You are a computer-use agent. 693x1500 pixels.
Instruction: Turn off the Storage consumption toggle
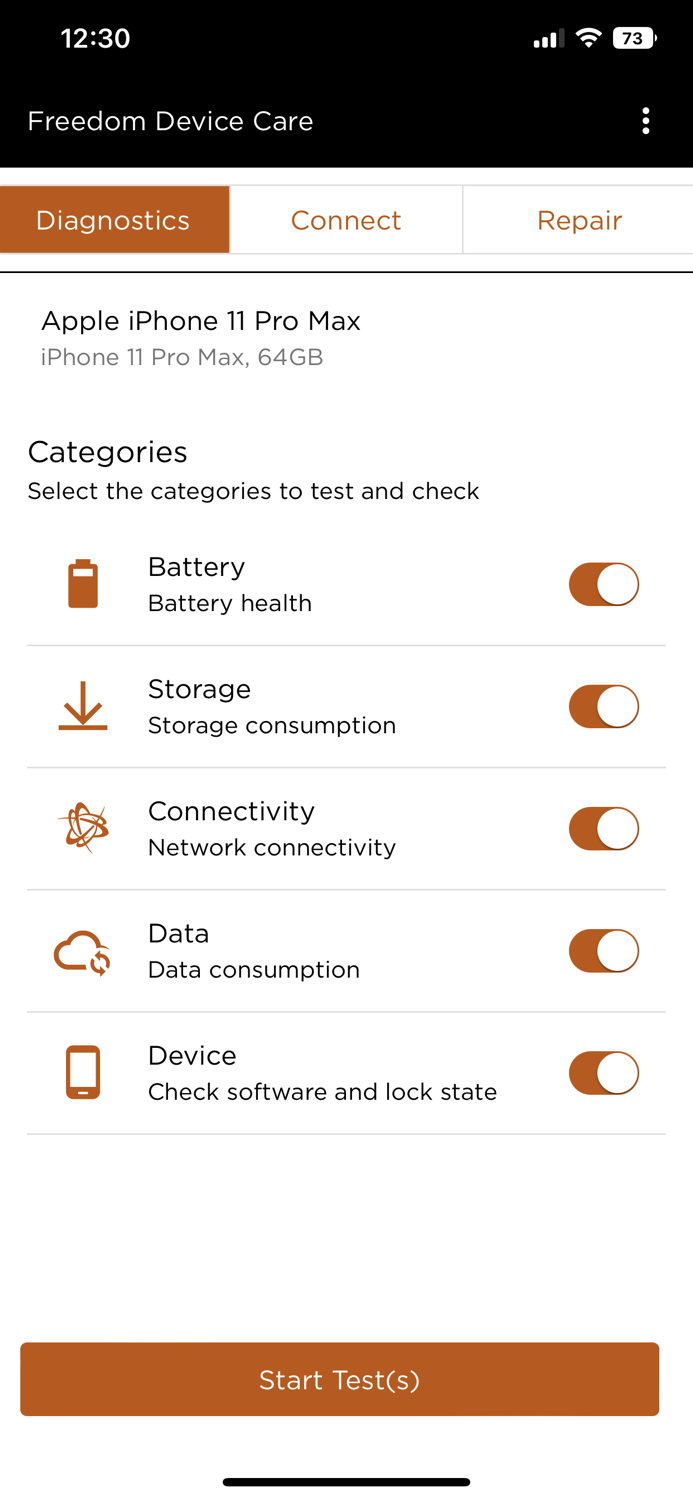coord(604,706)
